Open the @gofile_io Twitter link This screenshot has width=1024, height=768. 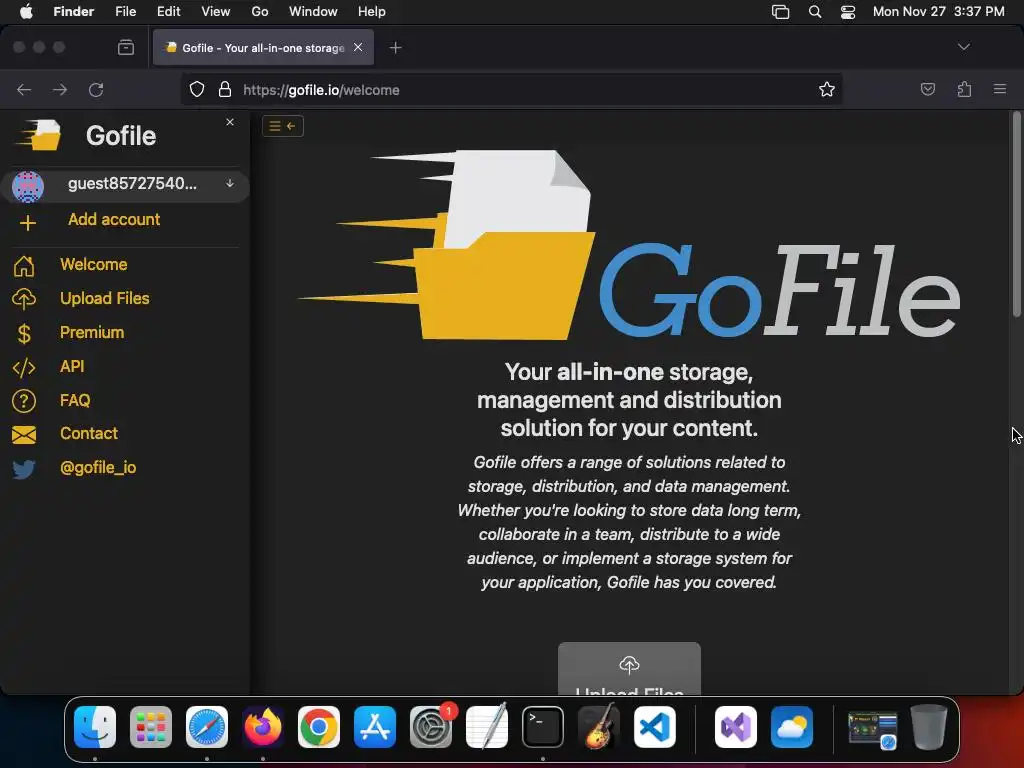[x=98, y=468]
